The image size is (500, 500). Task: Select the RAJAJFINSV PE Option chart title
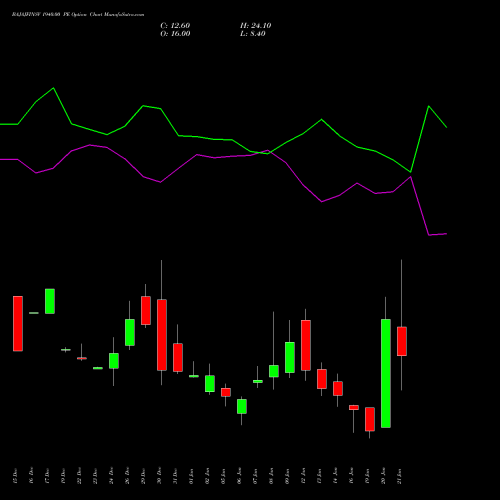click(x=78, y=15)
